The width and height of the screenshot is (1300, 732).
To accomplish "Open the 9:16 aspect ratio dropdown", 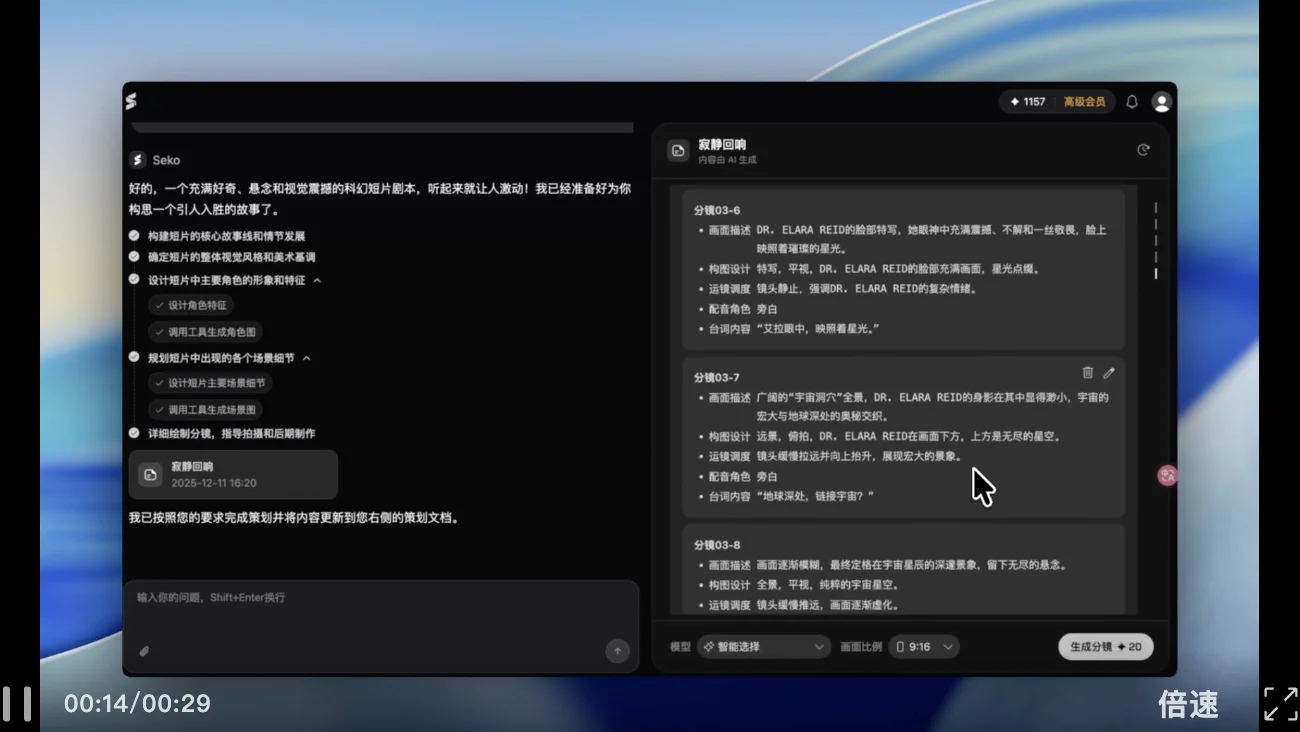I will pos(923,647).
